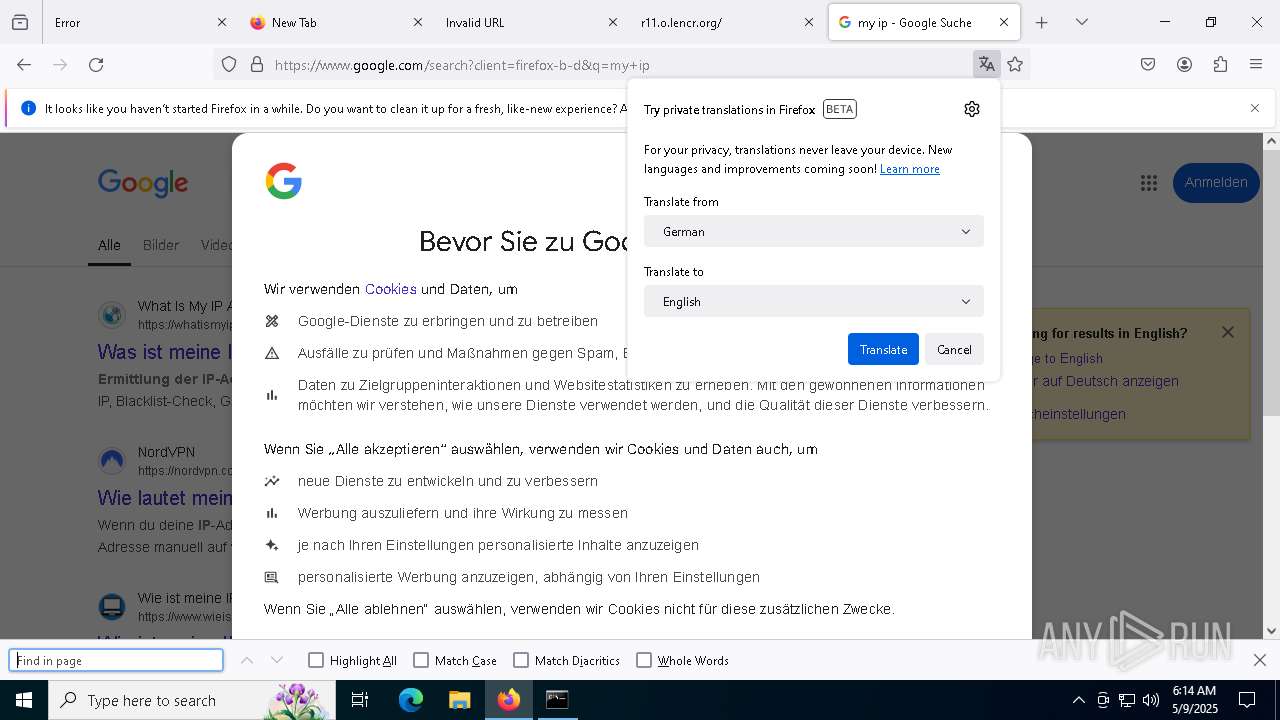Close the r11.o.lencr.org tab

click(809, 22)
